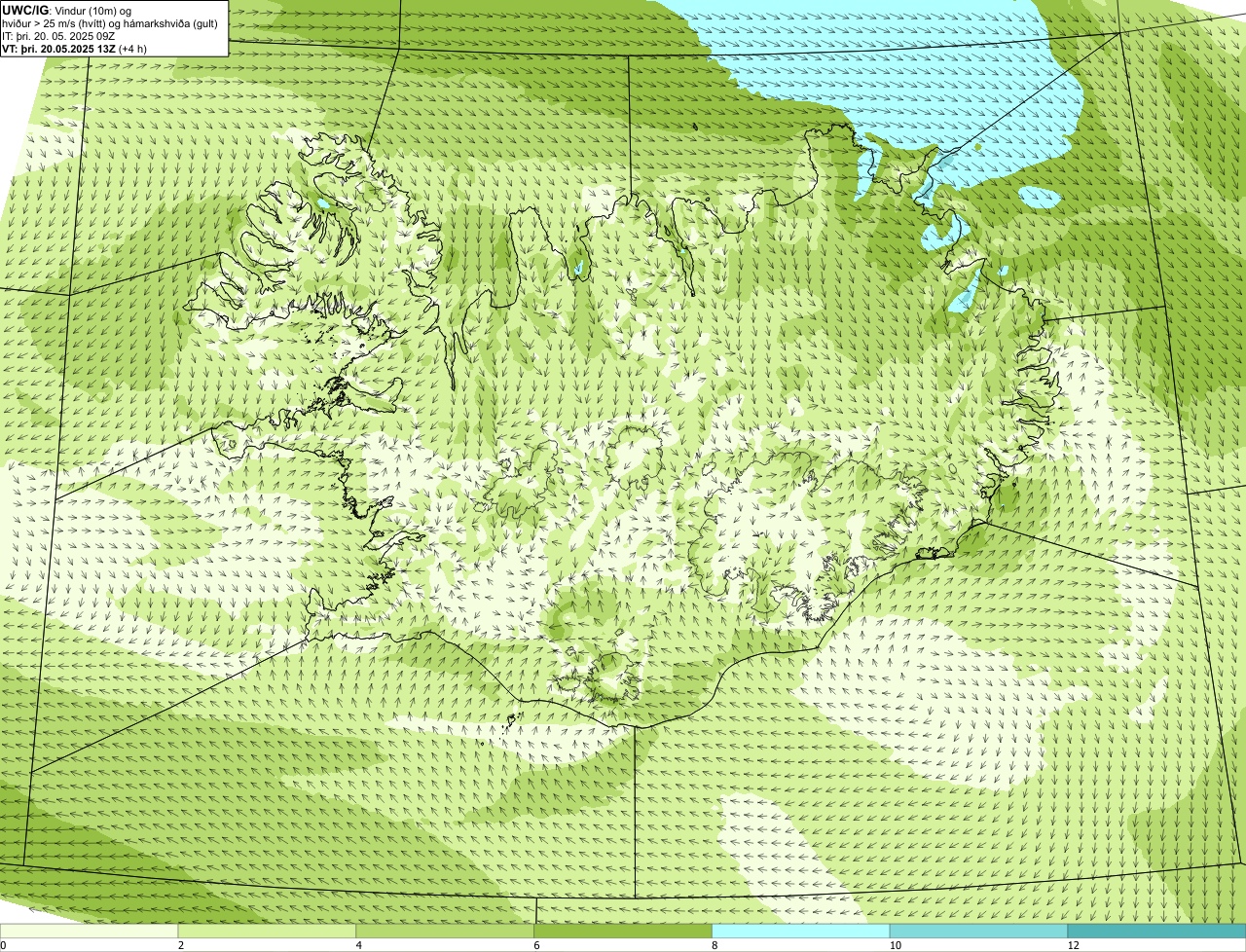Click the 'VT: þri. 20.05.2025 13Z (+4 h)' line
The width and height of the screenshot is (1246, 952).
[x=75, y=49]
